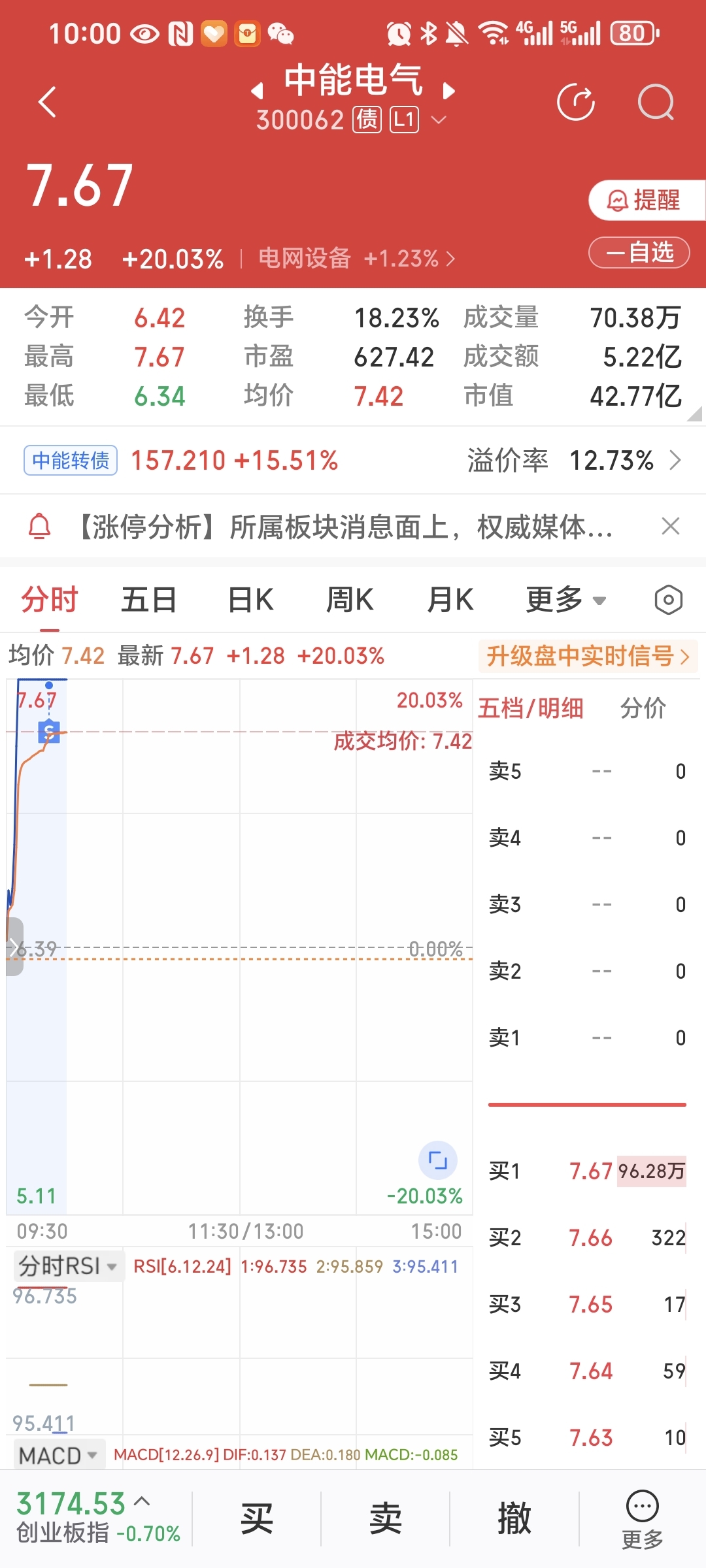Tap fullscreen chart rotate icon
This screenshot has width=706, height=1568.
(x=437, y=1160)
